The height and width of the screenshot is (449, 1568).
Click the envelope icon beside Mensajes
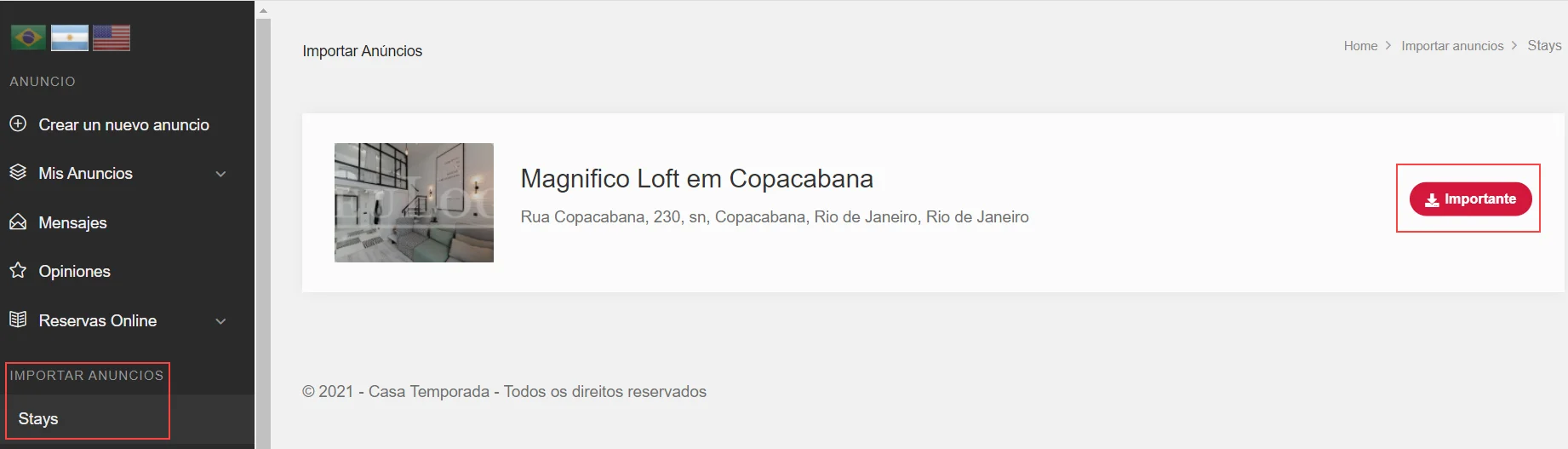[x=18, y=222]
